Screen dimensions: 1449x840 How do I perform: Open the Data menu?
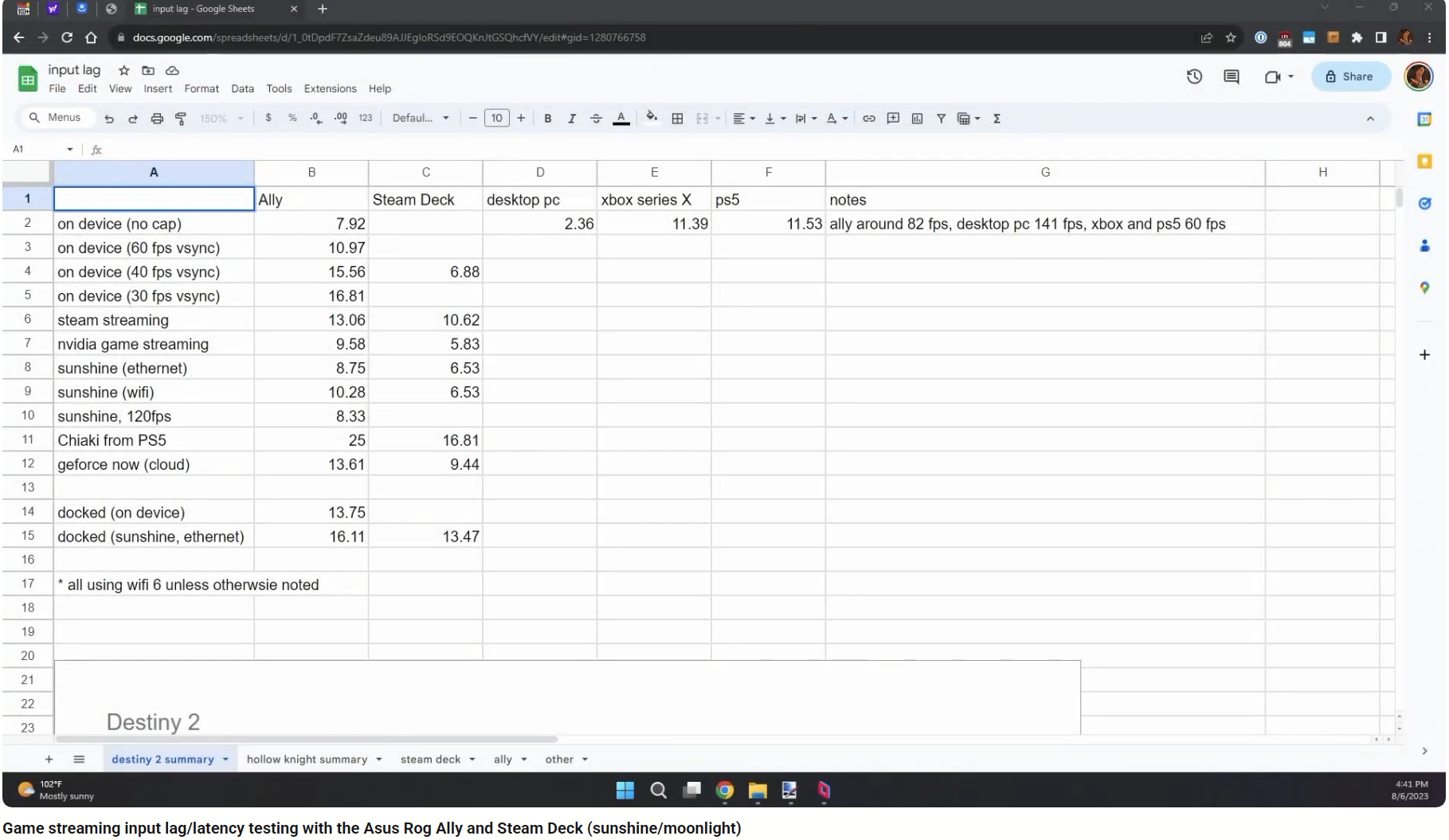[243, 89]
